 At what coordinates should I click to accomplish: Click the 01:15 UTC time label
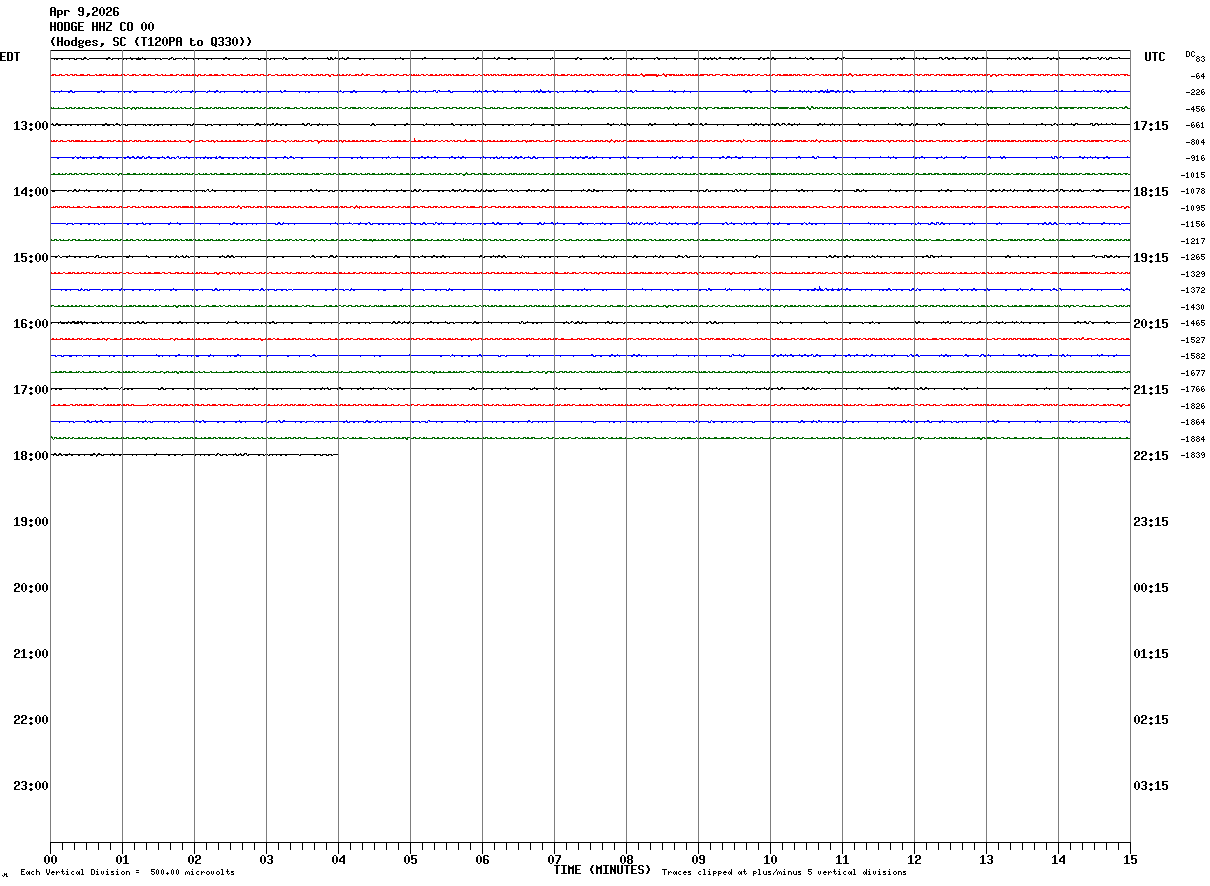pos(1151,654)
